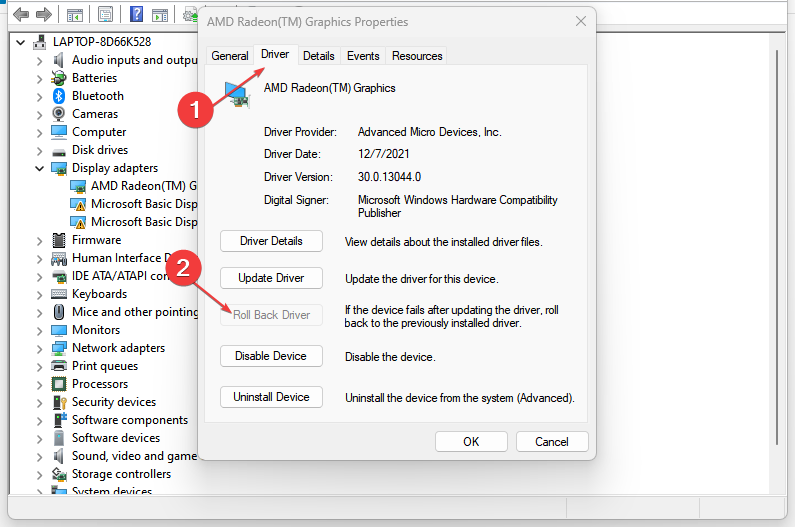This screenshot has width=795, height=527.
Task: Click the LAPTOP-8D66K528 computer icon
Action: [40, 42]
